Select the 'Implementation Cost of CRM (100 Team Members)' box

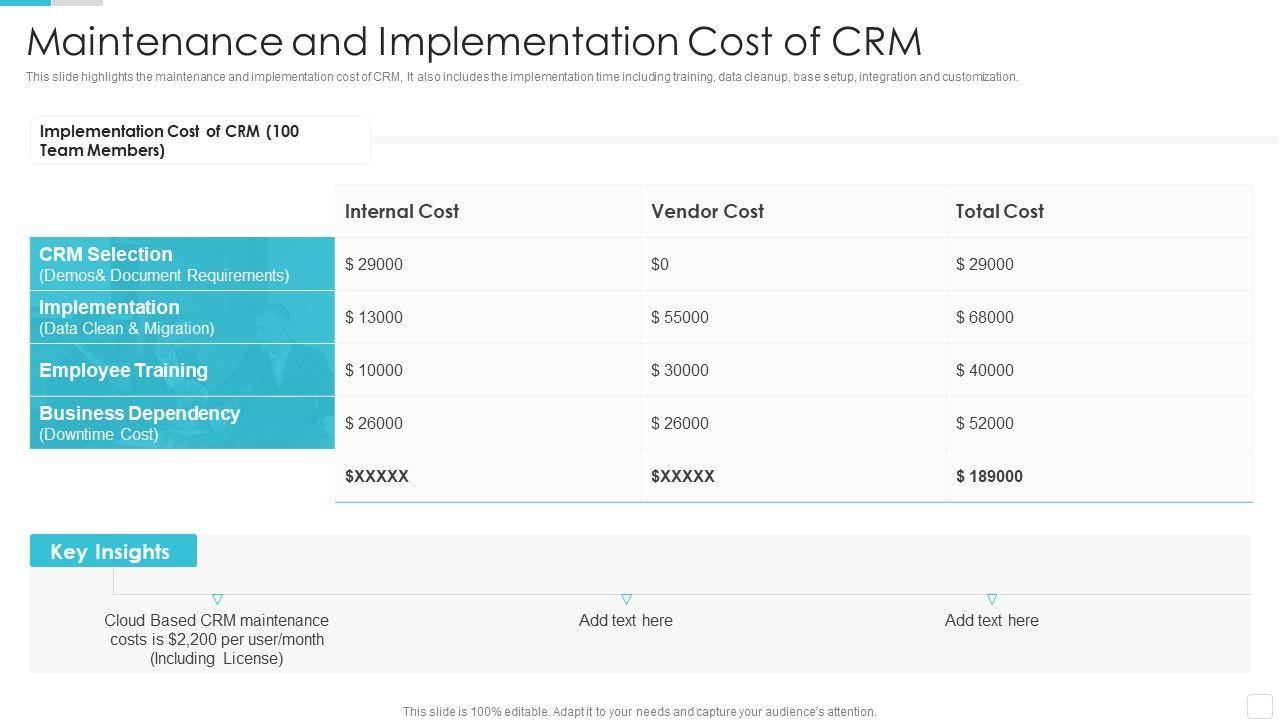(200, 141)
